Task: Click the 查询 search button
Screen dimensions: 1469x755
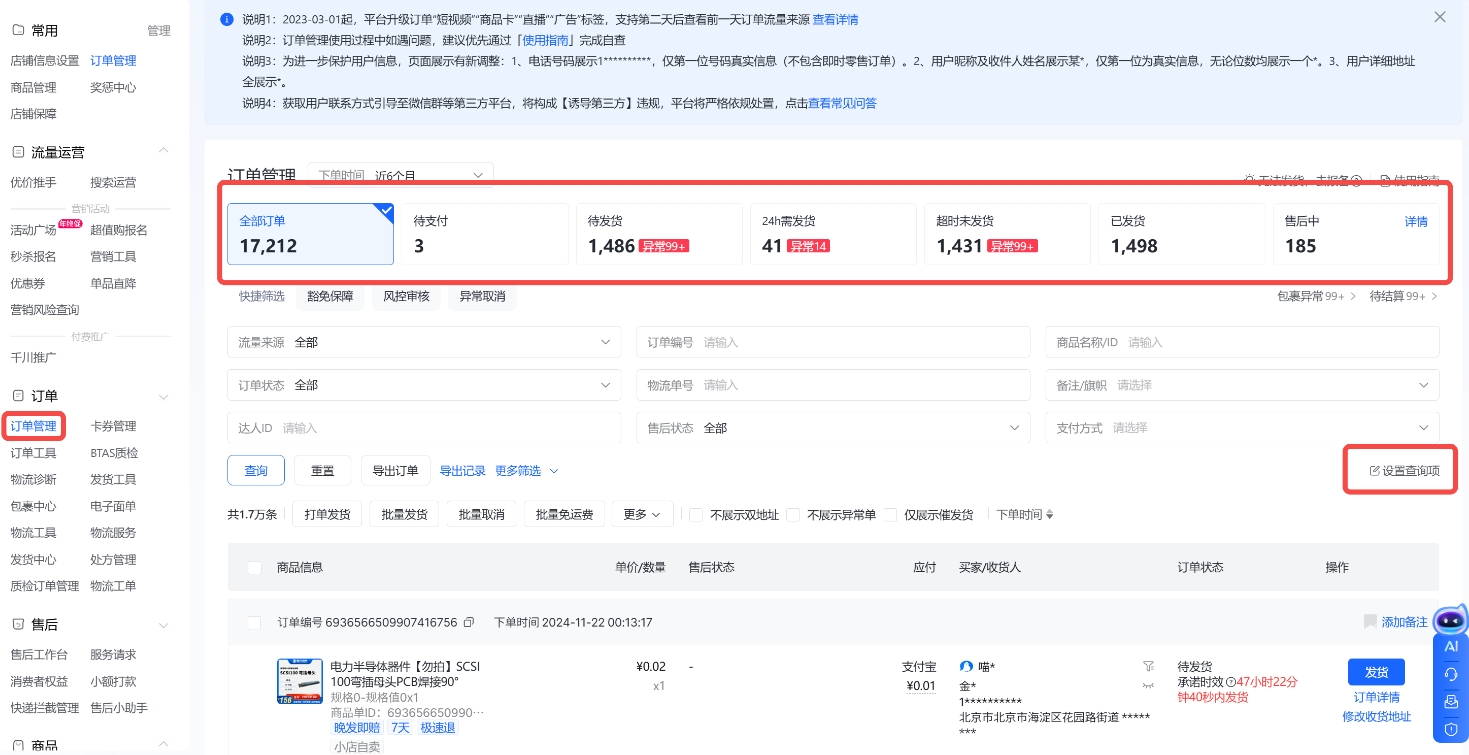Action: (x=256, y=471)
